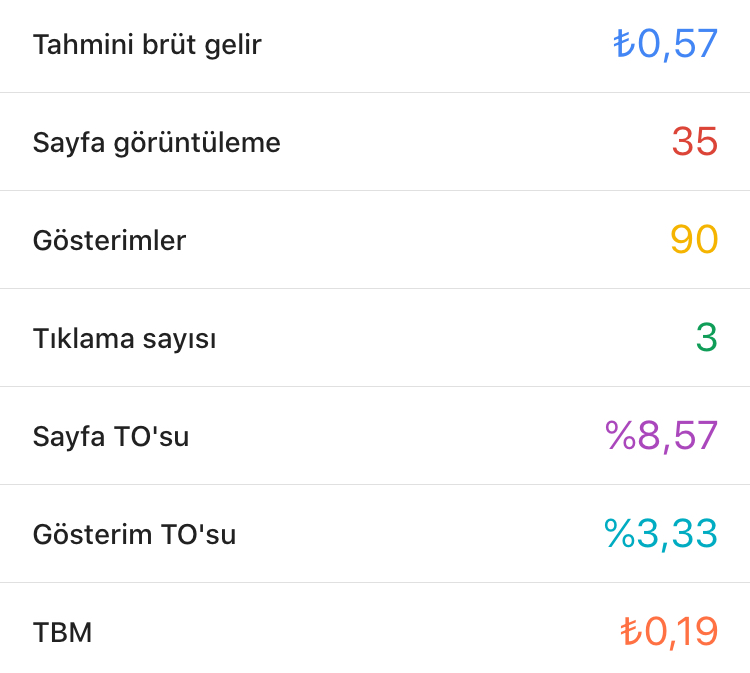750x673 pixels.
Task: Choose the Gösterimler metric label
Action: click(x=109, y=240)
